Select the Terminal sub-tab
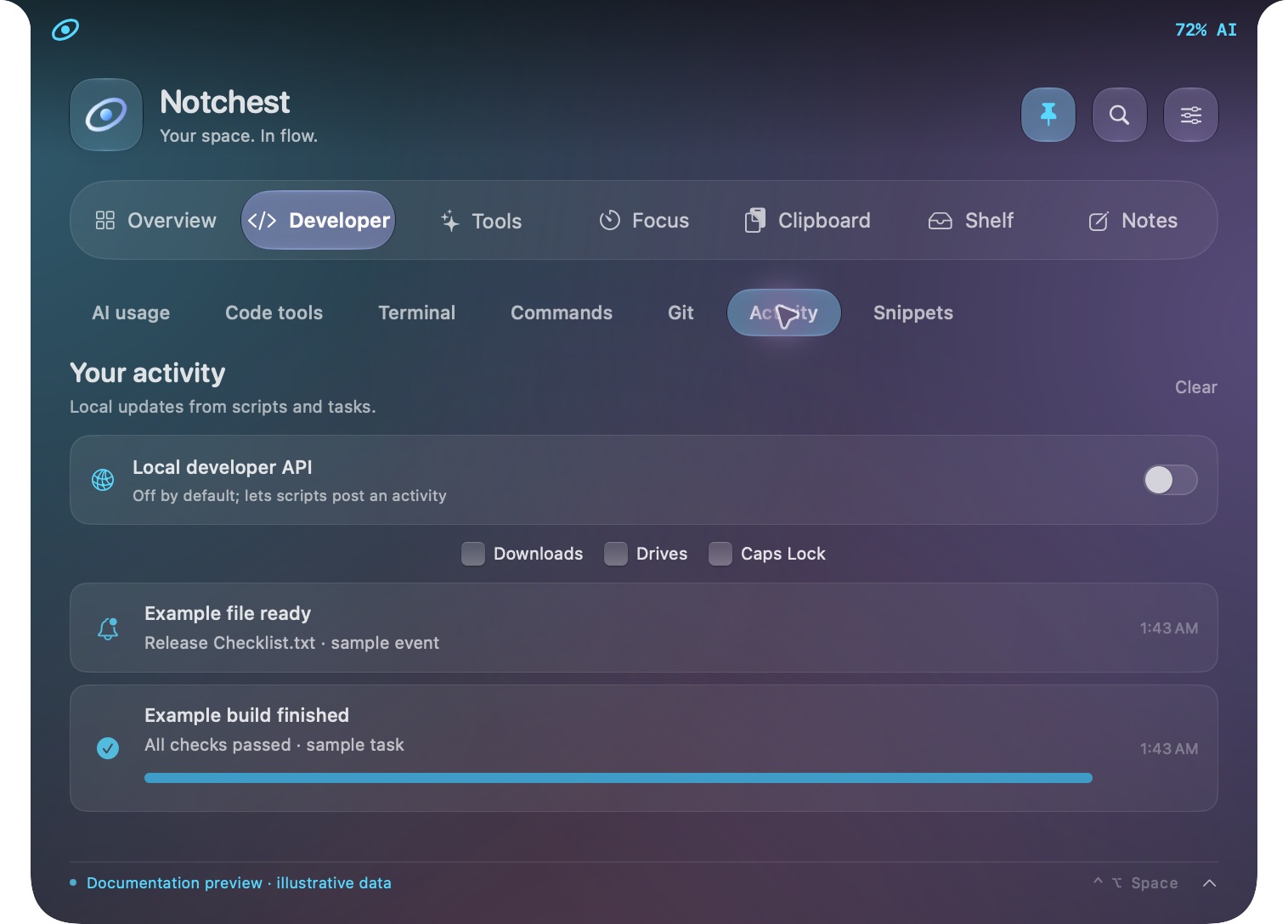This screenshot has width=1288, height=924. (416, 313)
